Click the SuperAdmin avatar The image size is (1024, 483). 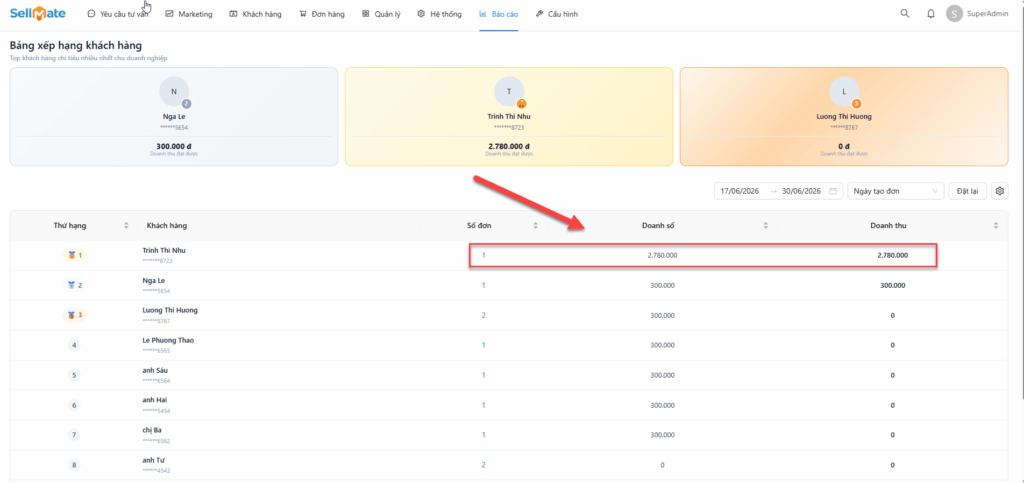954,14
